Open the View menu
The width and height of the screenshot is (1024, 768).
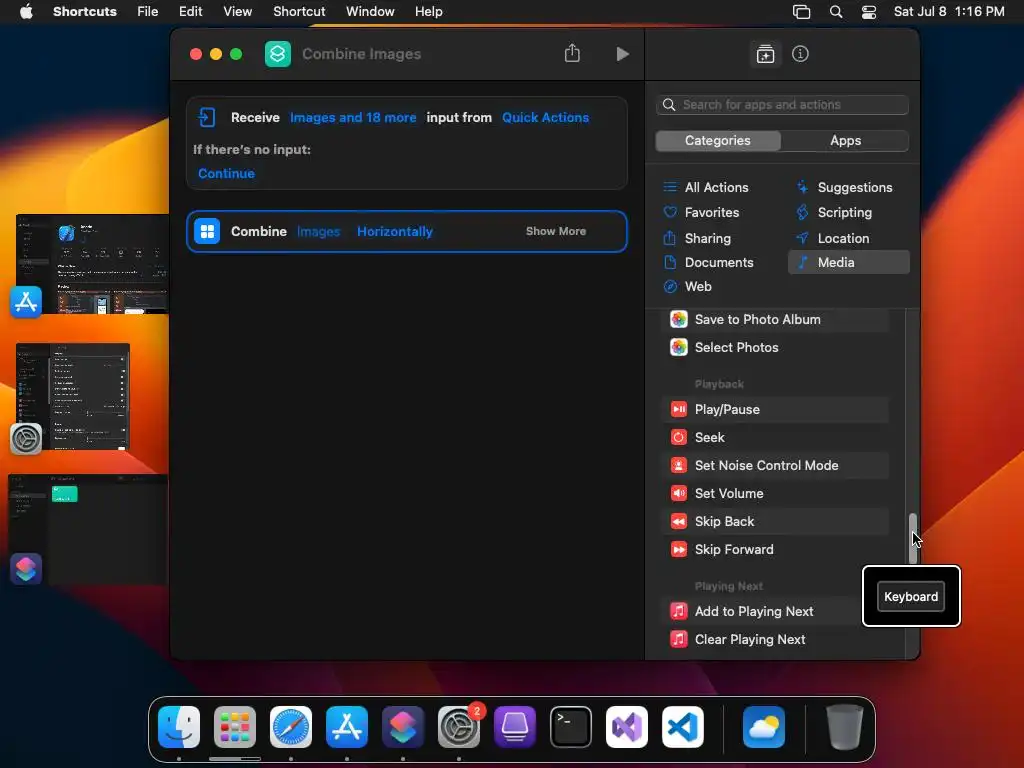tap(237, 12)
